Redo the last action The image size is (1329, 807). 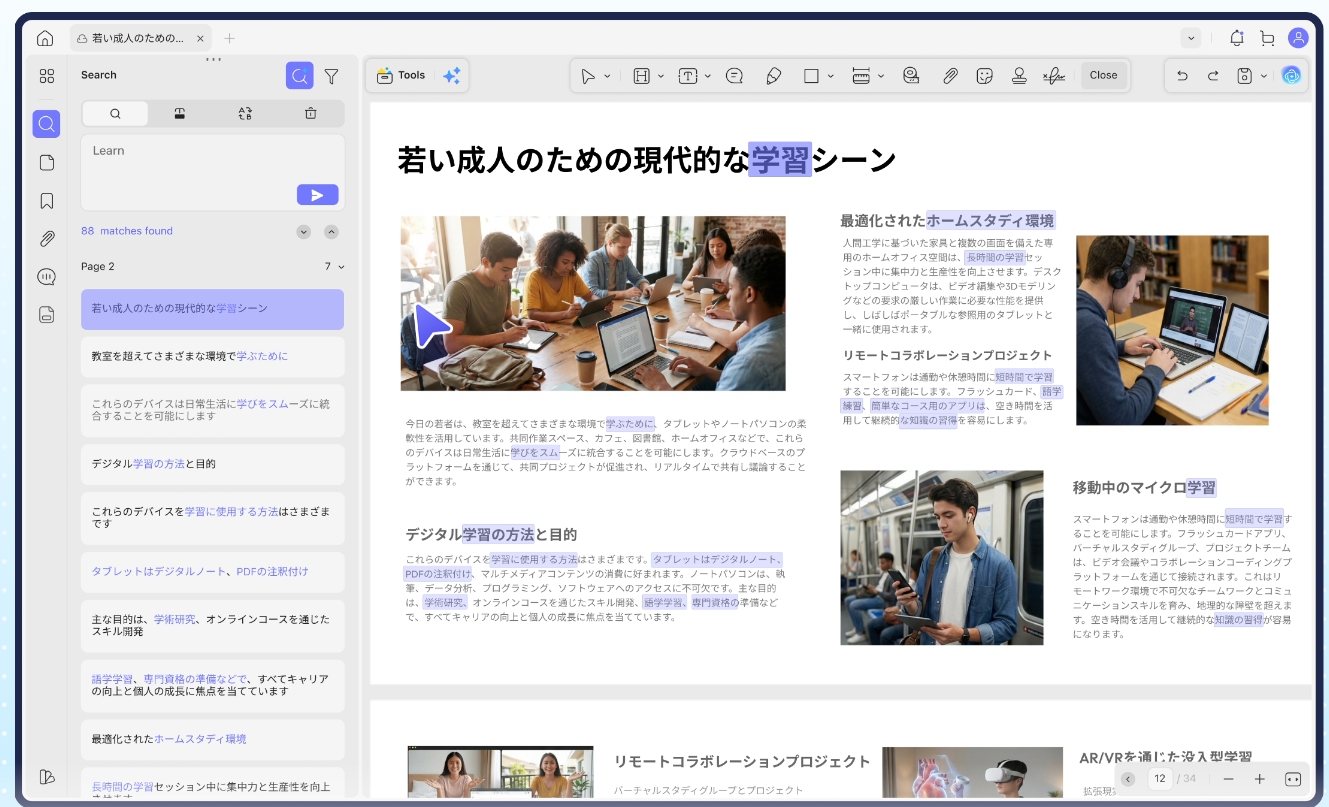click(x=1213, y=75)
